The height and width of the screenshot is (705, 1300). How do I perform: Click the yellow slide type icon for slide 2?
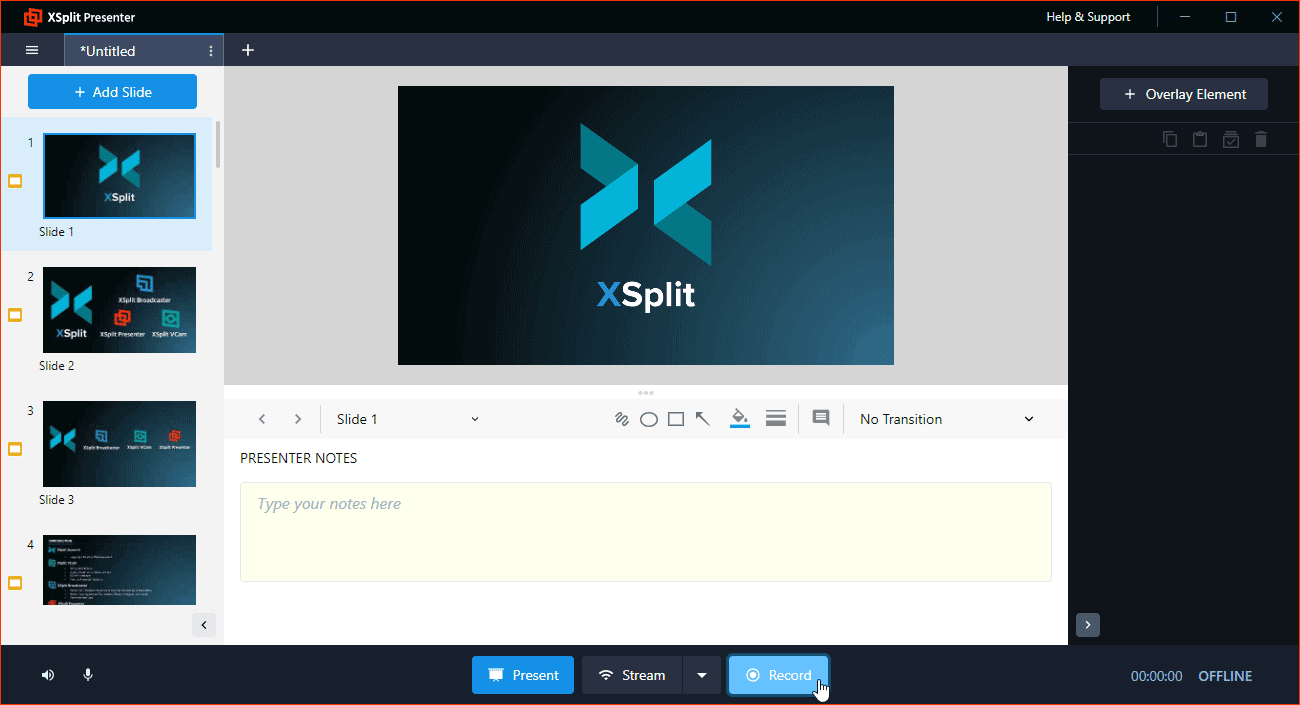tap(15, 315)
